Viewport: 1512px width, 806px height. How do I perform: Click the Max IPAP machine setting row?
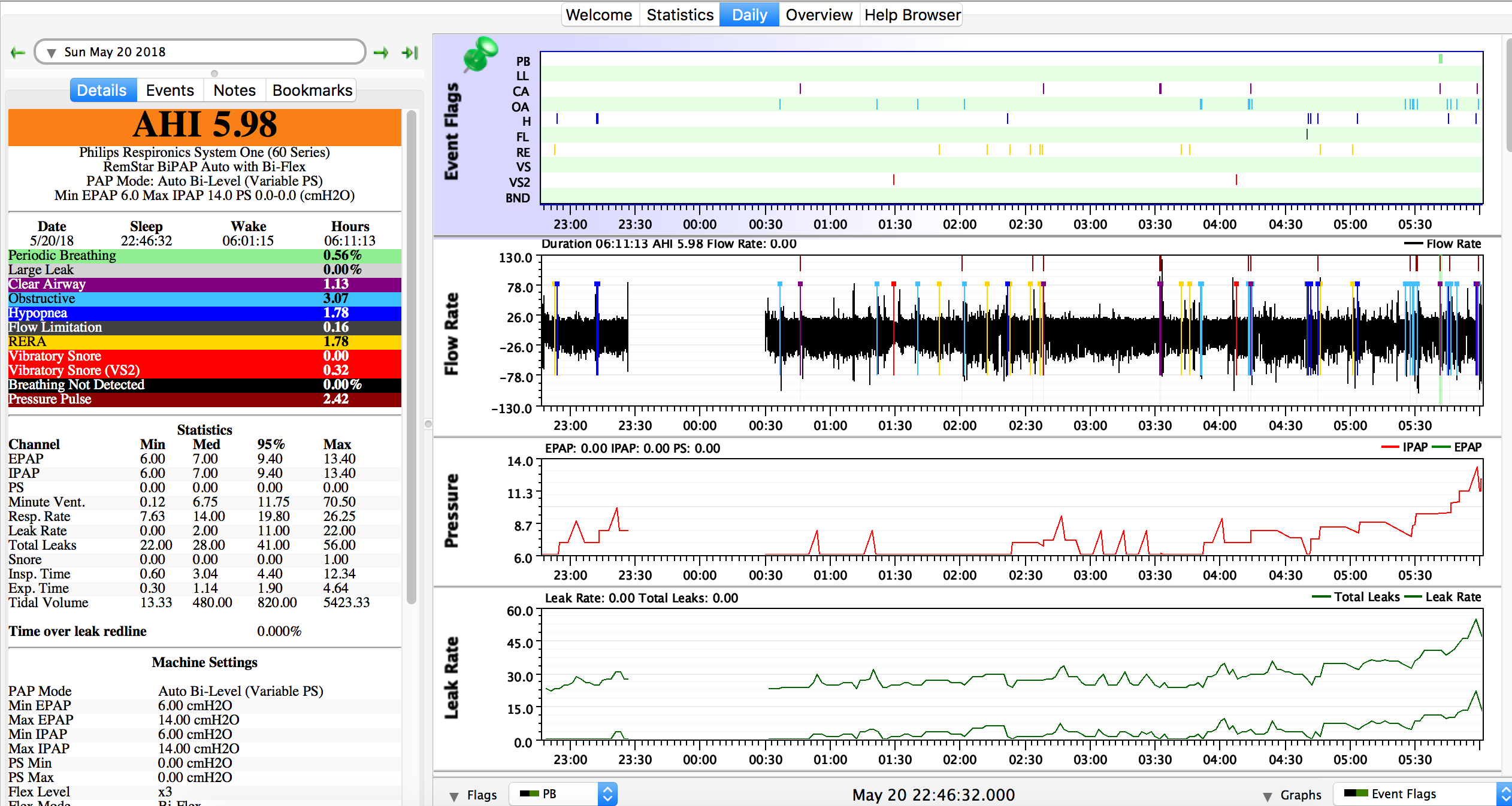coord(204,749)
